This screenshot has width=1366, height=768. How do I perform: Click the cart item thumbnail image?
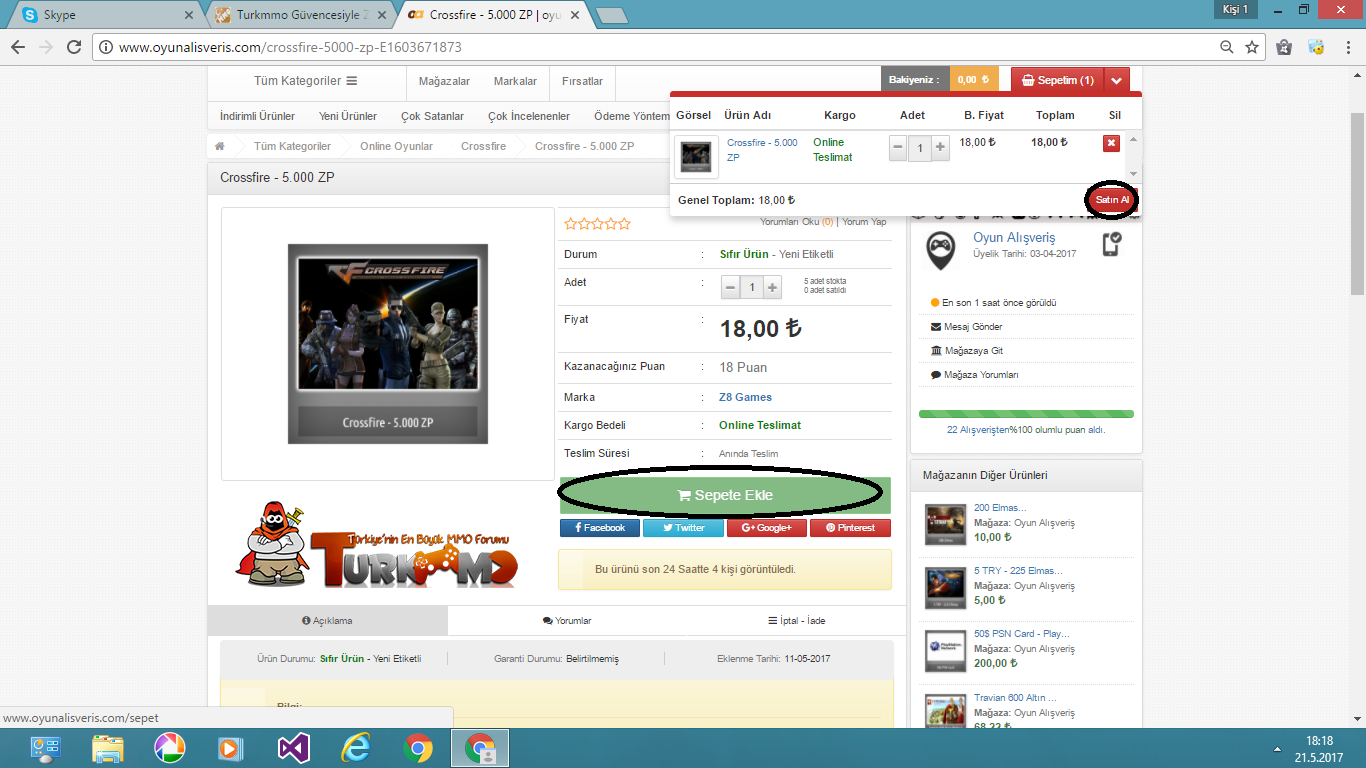[x=696, y=156]
